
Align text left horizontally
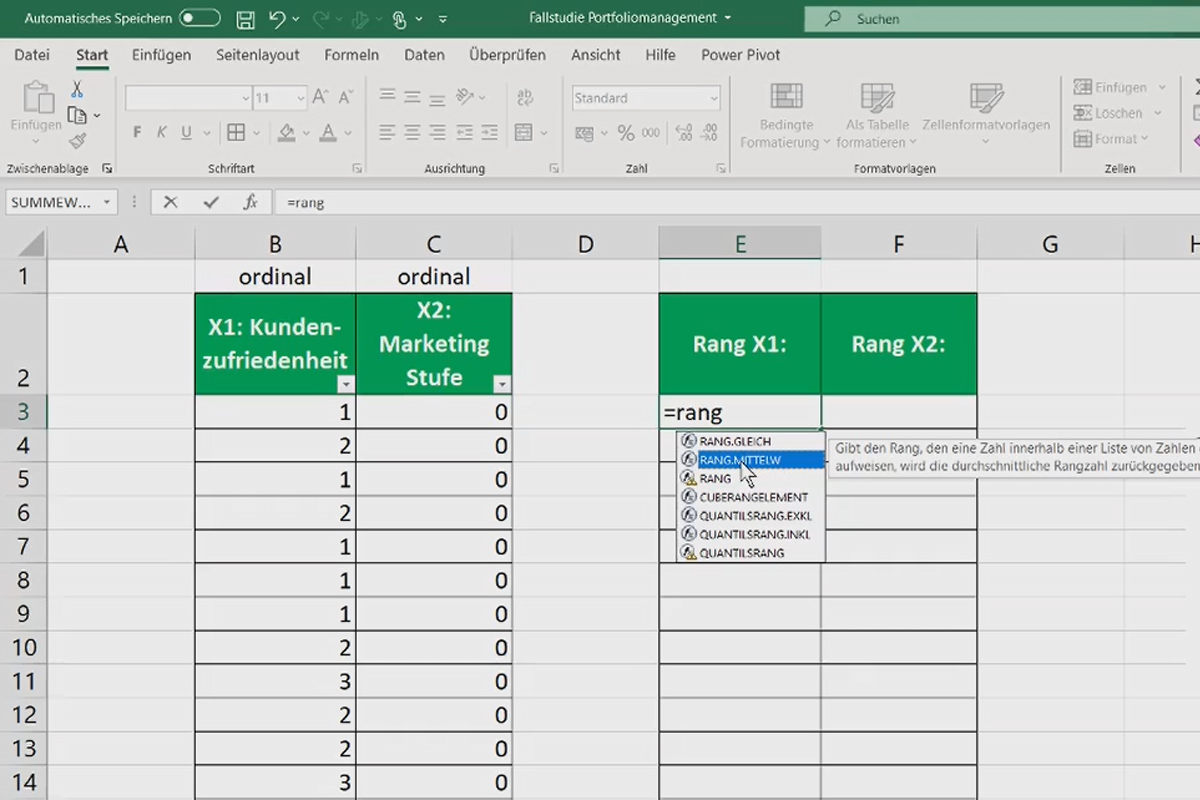click(388, 132)
